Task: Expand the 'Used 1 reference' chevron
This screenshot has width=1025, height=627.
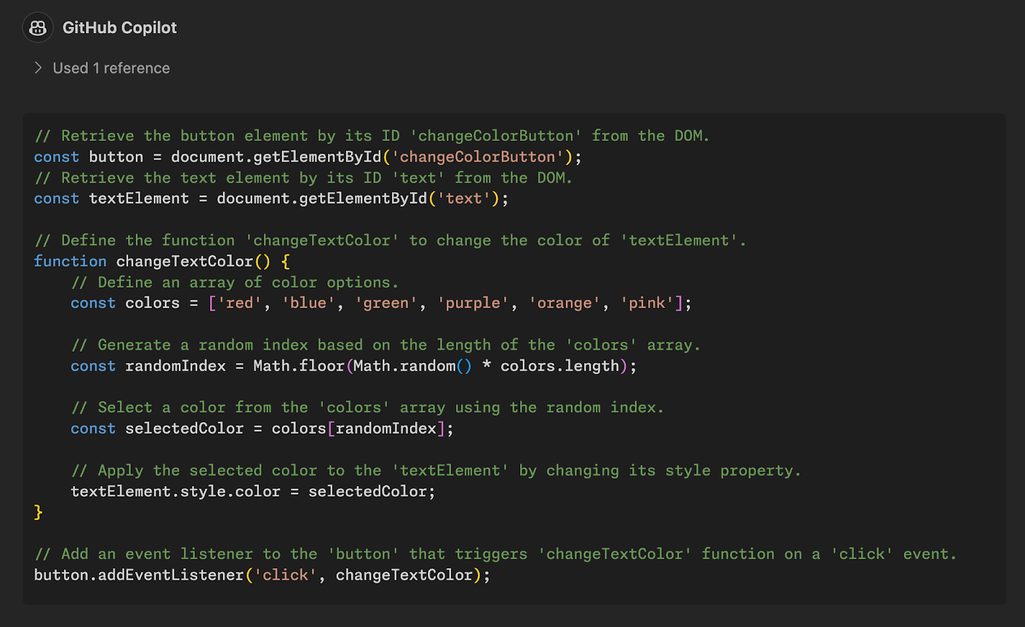Action: click(38, 68)
